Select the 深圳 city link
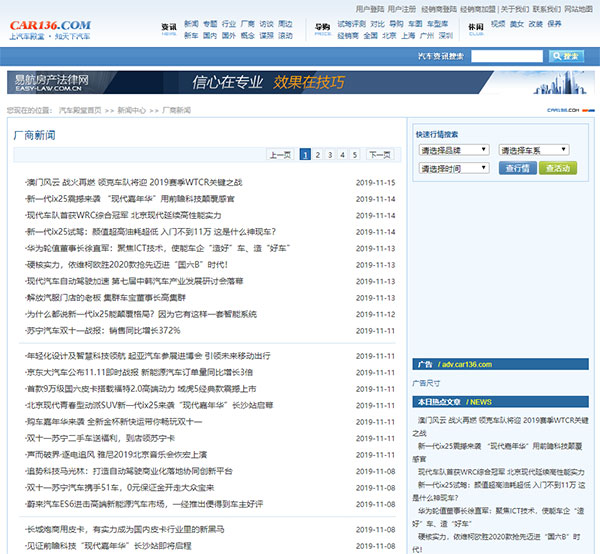The image size is (600, 554). (445, 36)
